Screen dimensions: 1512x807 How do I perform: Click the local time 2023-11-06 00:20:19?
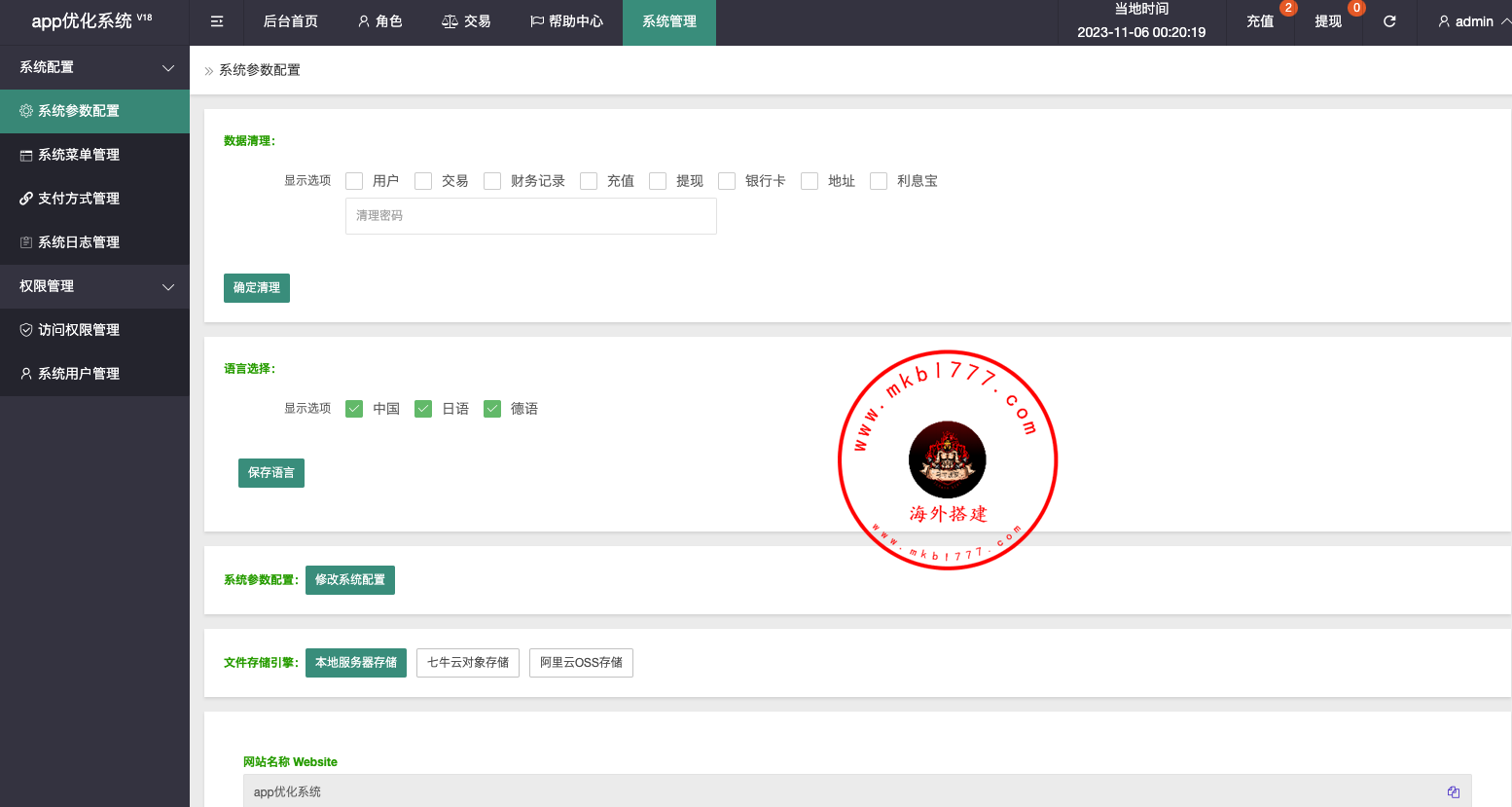[1141, 32]
